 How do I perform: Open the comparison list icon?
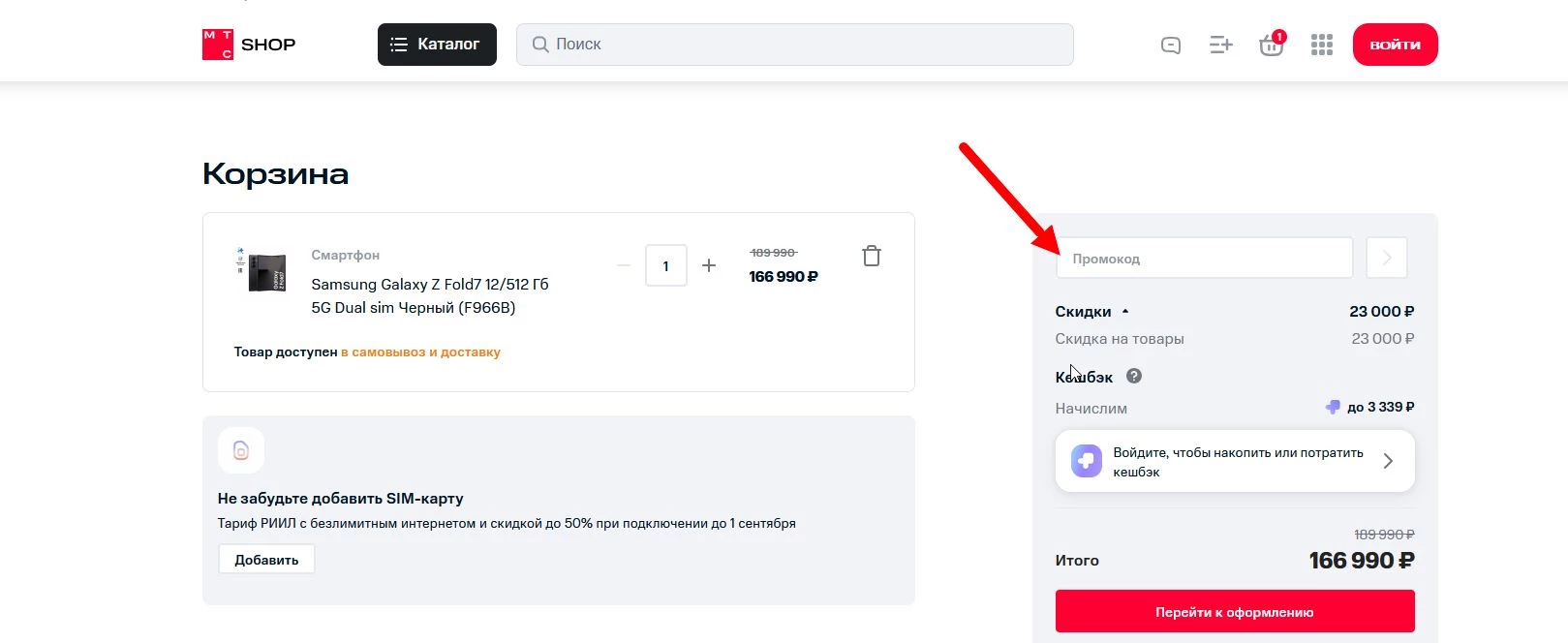1220,45
